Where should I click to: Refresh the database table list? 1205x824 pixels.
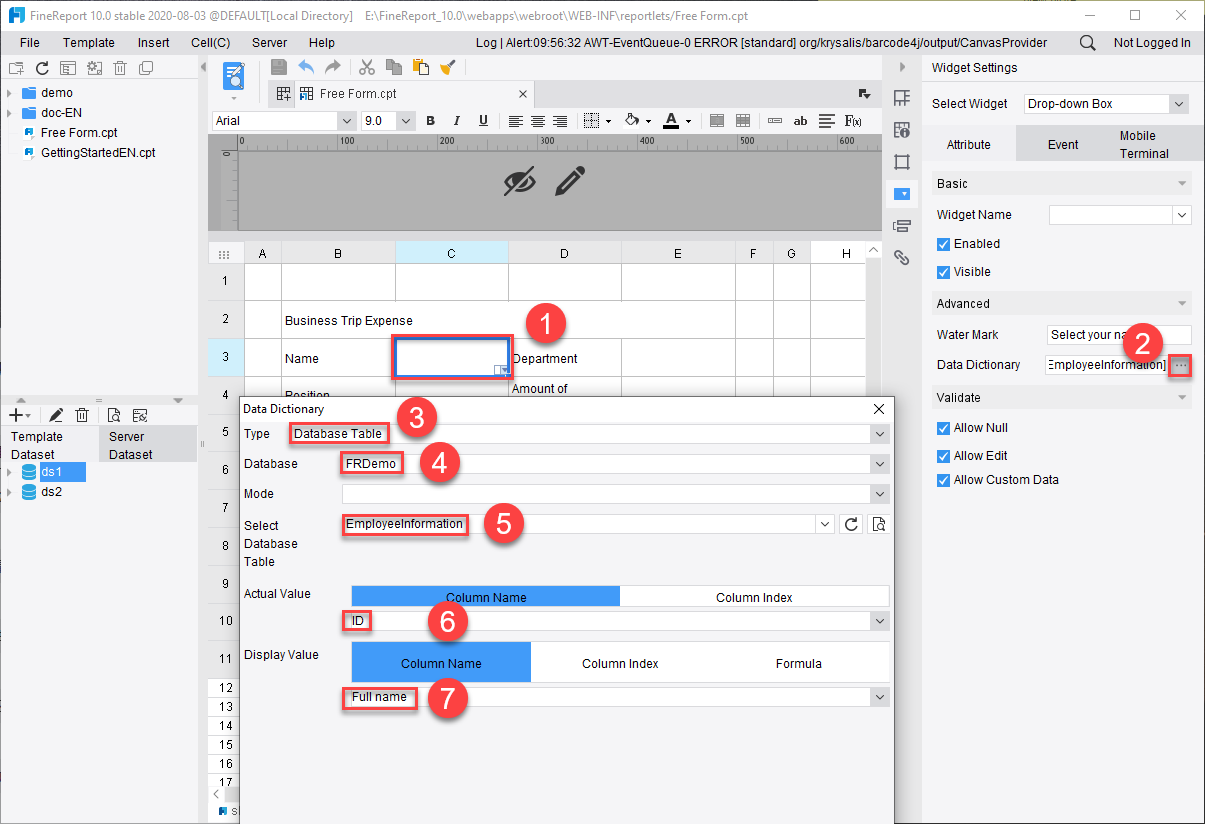pyautogui.click(x=851, y=524)
